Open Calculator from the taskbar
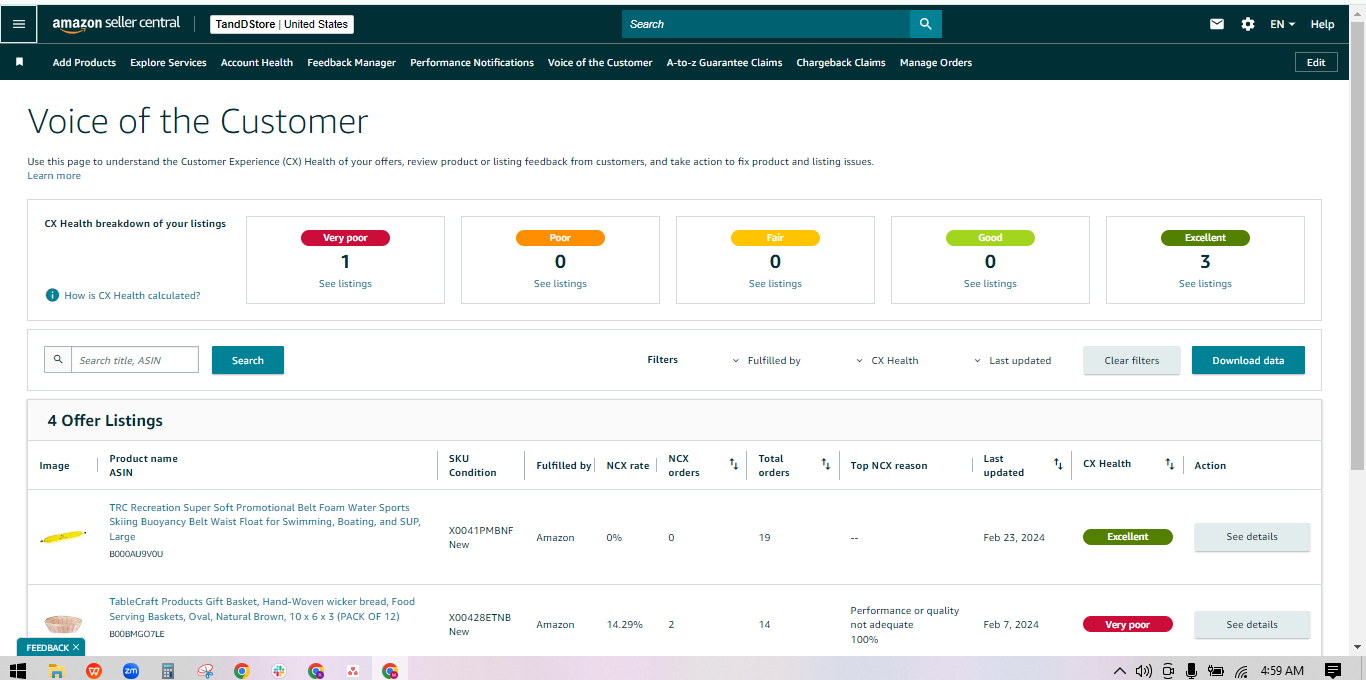This screenshot has height=680, width=1366. coord(168,670)
